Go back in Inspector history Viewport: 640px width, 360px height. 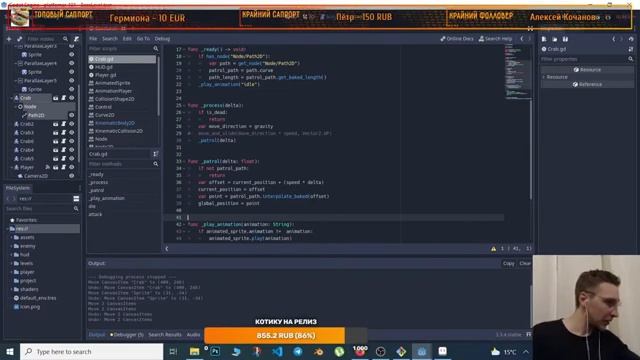click(614, 39)
